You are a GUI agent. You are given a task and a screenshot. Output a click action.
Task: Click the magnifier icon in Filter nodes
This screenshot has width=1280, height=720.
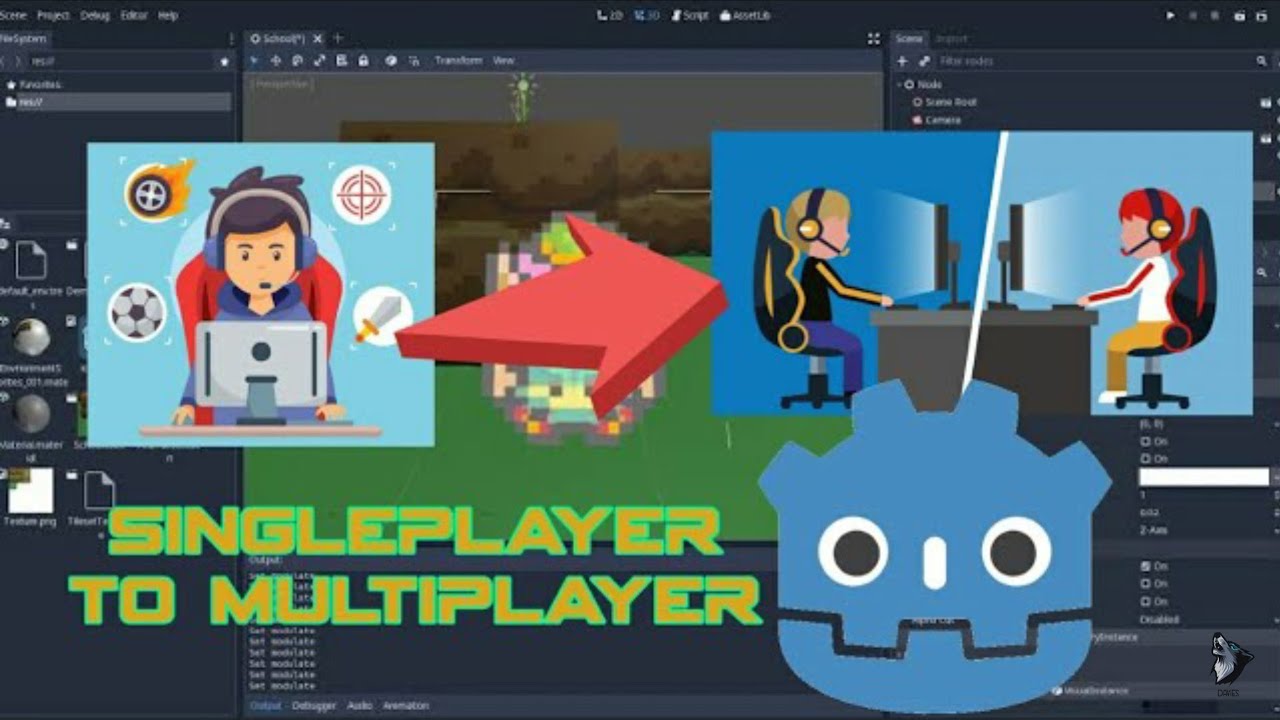pos(1262,61)
